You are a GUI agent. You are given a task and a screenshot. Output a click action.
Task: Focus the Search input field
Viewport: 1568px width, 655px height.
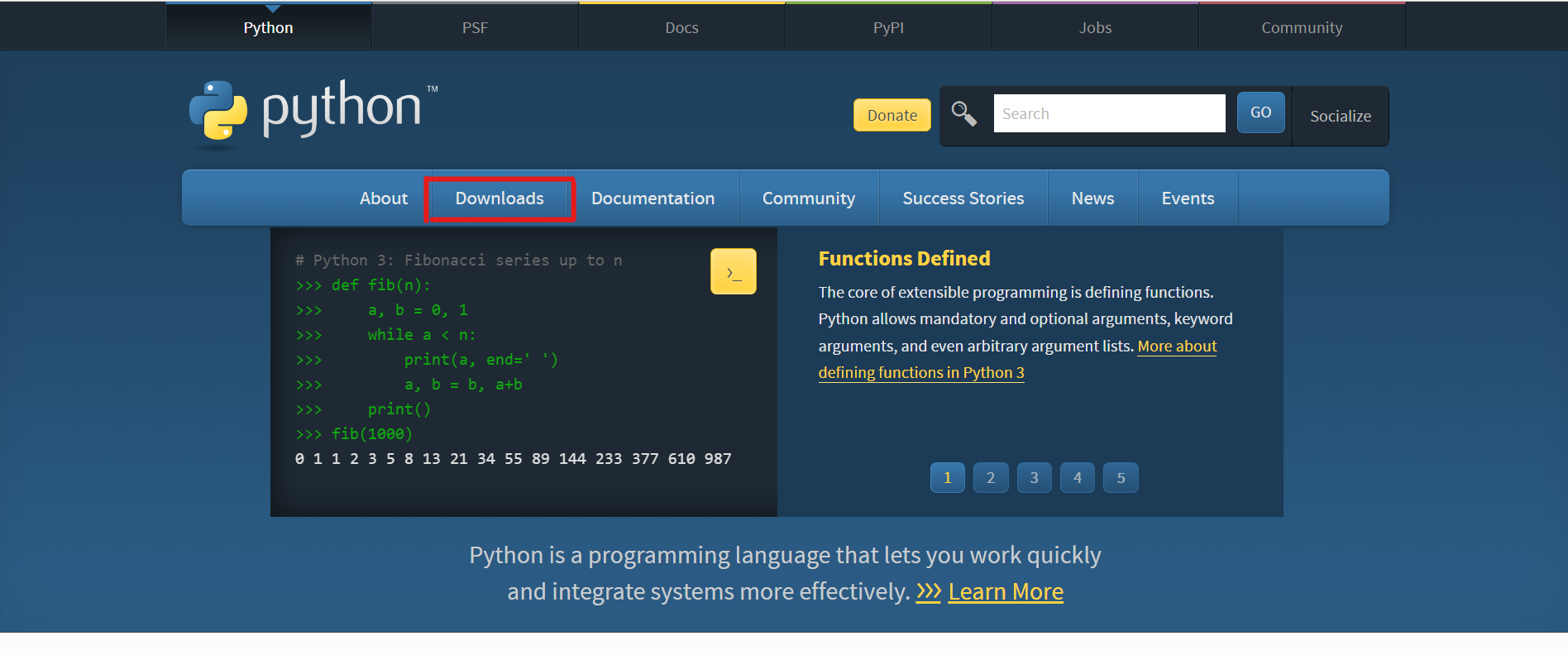[1109, 113]
